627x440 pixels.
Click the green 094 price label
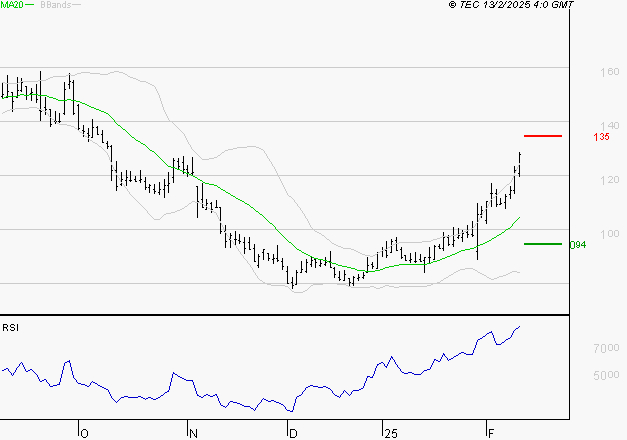pos(578,244)
